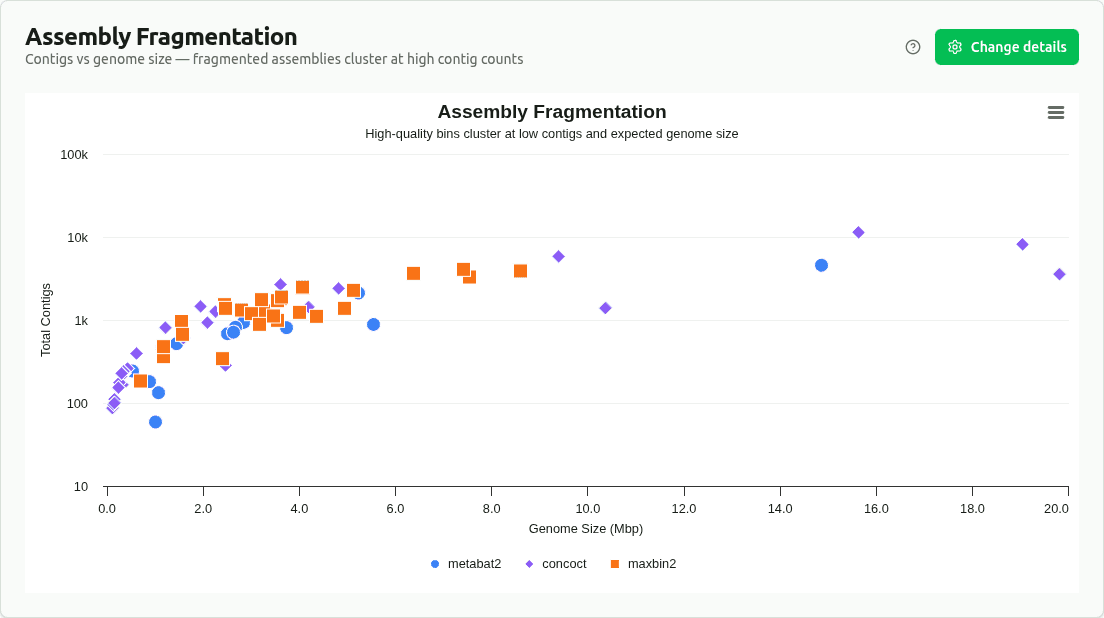Click the Total Contigs axis label

point(46,316)
